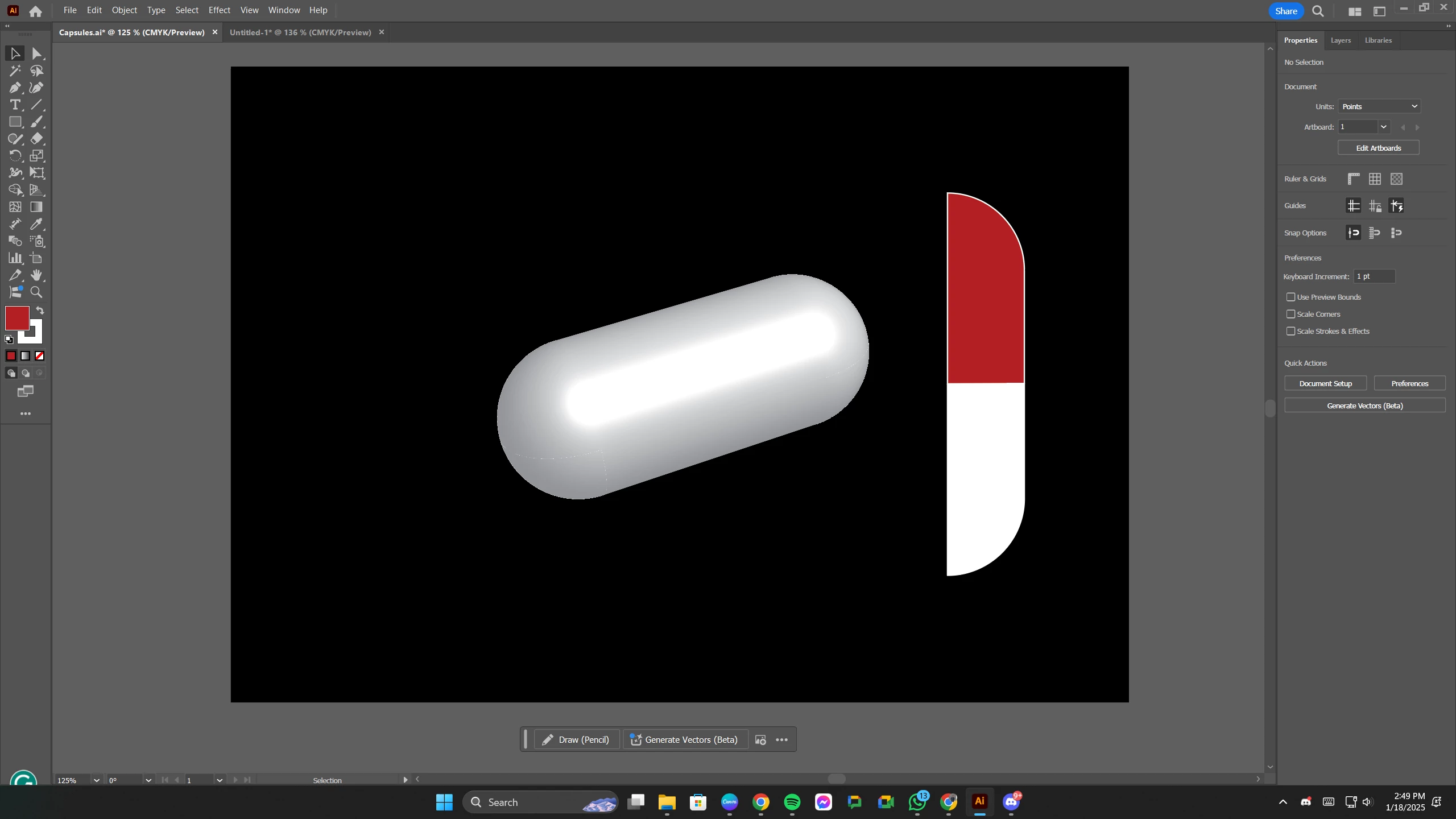Screen dimensions: 1456x819
Task: Open the 125% zoom level dropdown
Action: (x=96, y=780)
